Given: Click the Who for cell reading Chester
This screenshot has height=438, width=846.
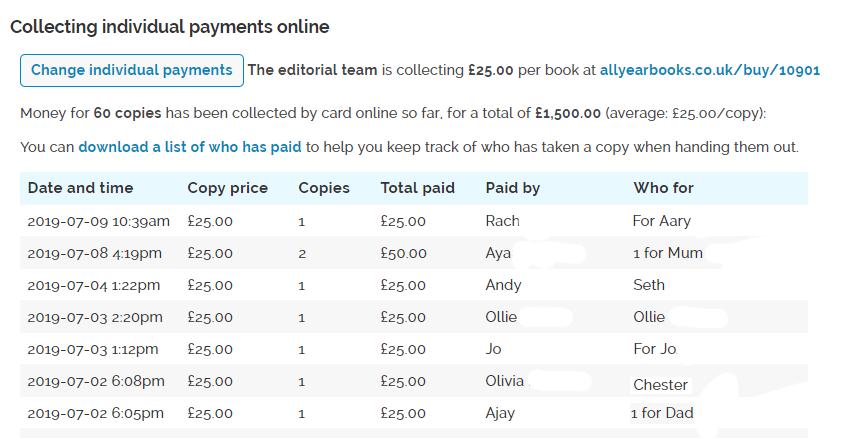Looking at the screenshot, I should (x=660, y=384).
